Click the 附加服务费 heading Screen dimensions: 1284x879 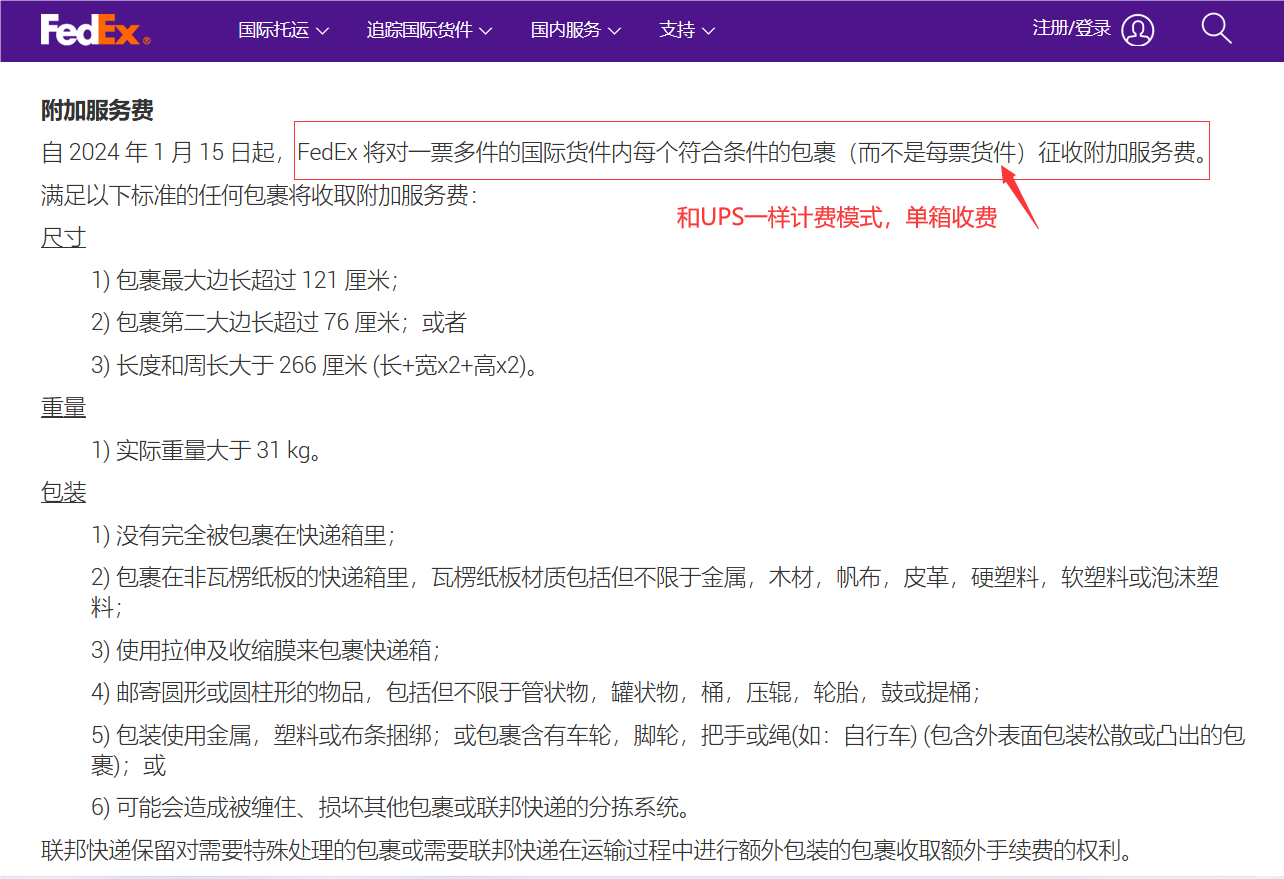point(97,111)
